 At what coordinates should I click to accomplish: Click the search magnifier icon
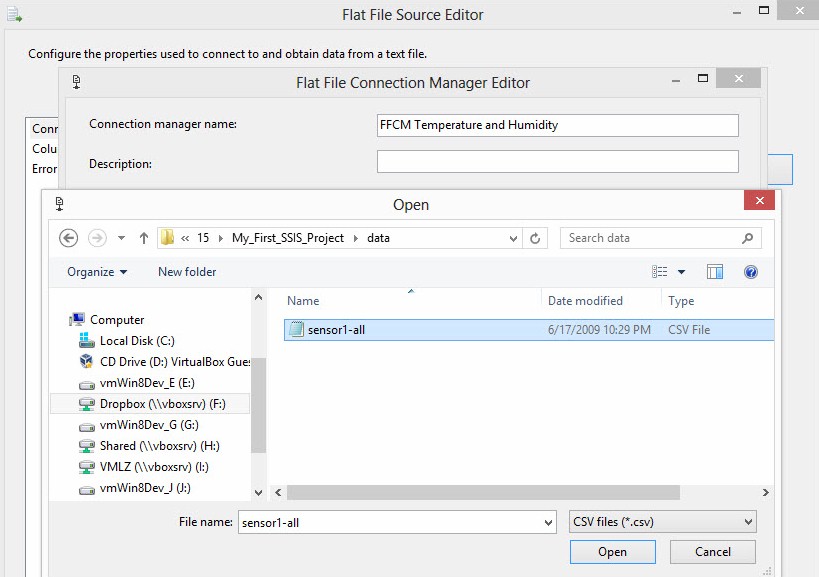coord(748,238)
